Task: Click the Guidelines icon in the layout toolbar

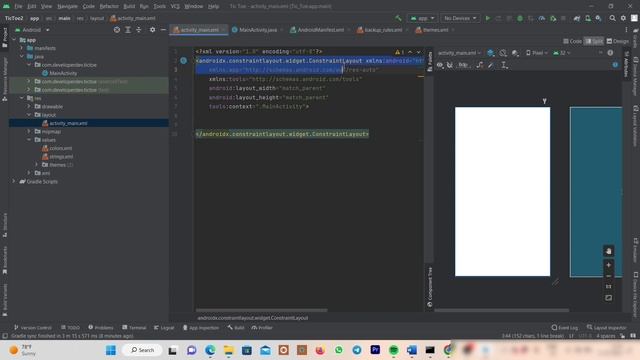Action: click(504, 65)
